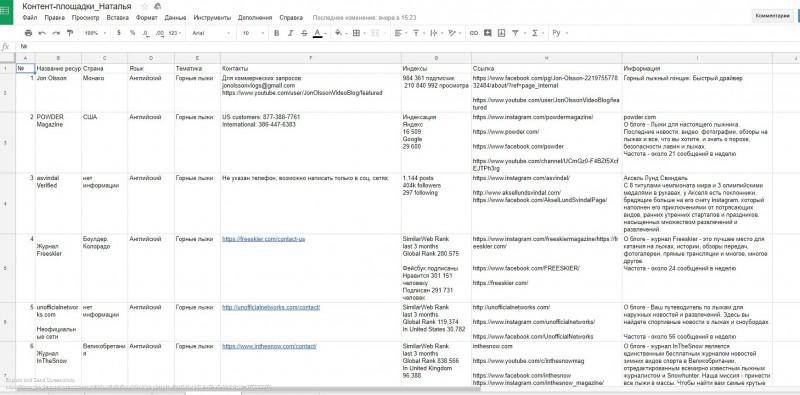The height and width of the screenshot is (395, 800).
Task: Select column H by its header
Action: 546,58
